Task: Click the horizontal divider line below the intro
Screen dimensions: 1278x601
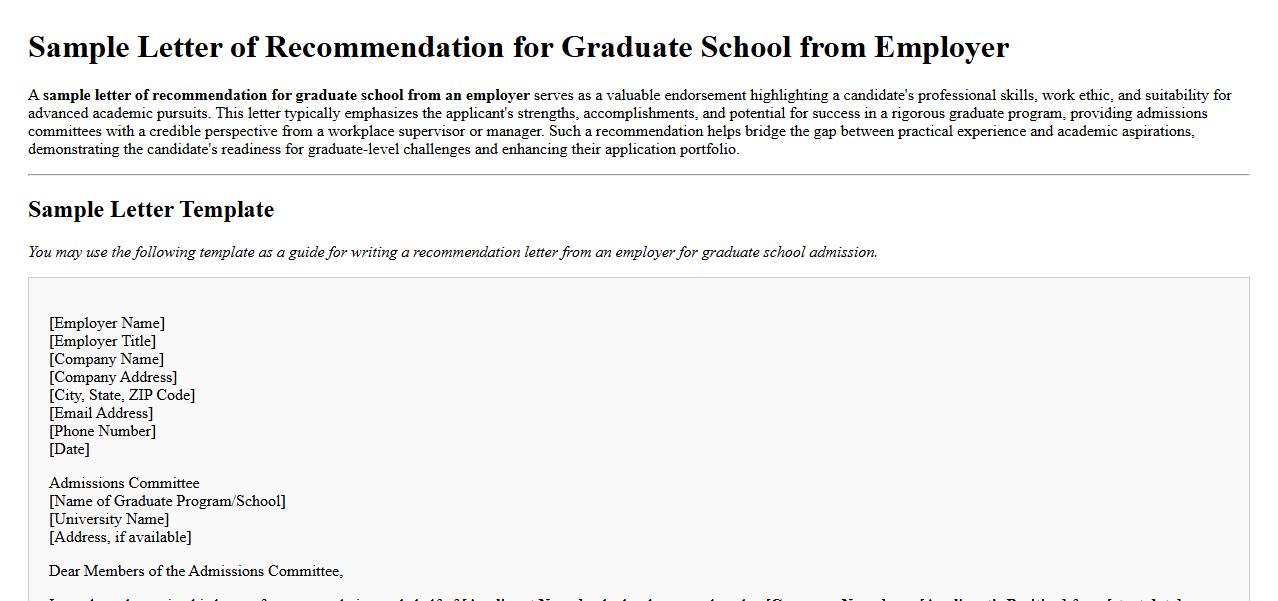Action: click(638, 175)
